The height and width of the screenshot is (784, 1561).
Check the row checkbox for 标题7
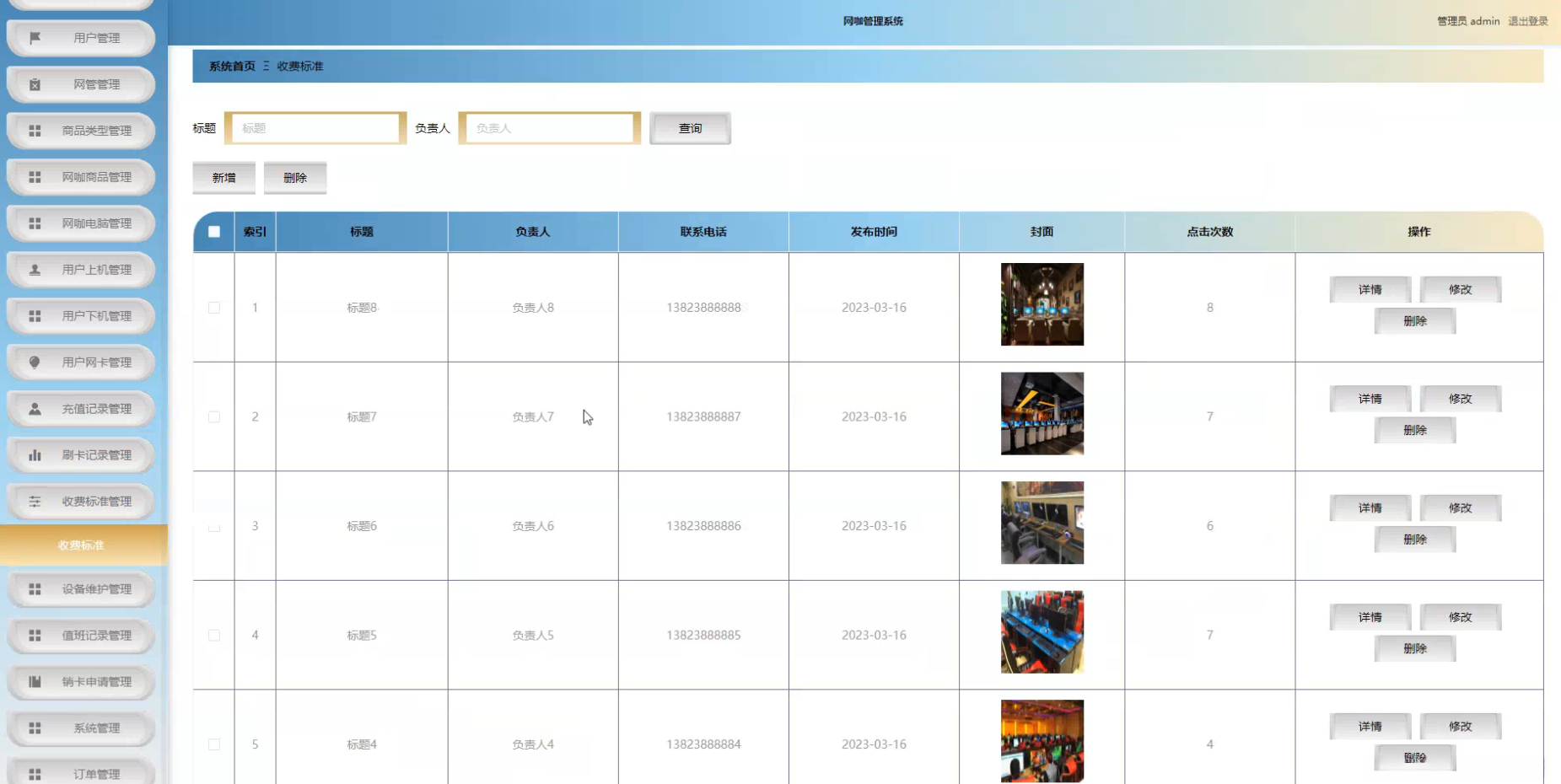(214, 416)
